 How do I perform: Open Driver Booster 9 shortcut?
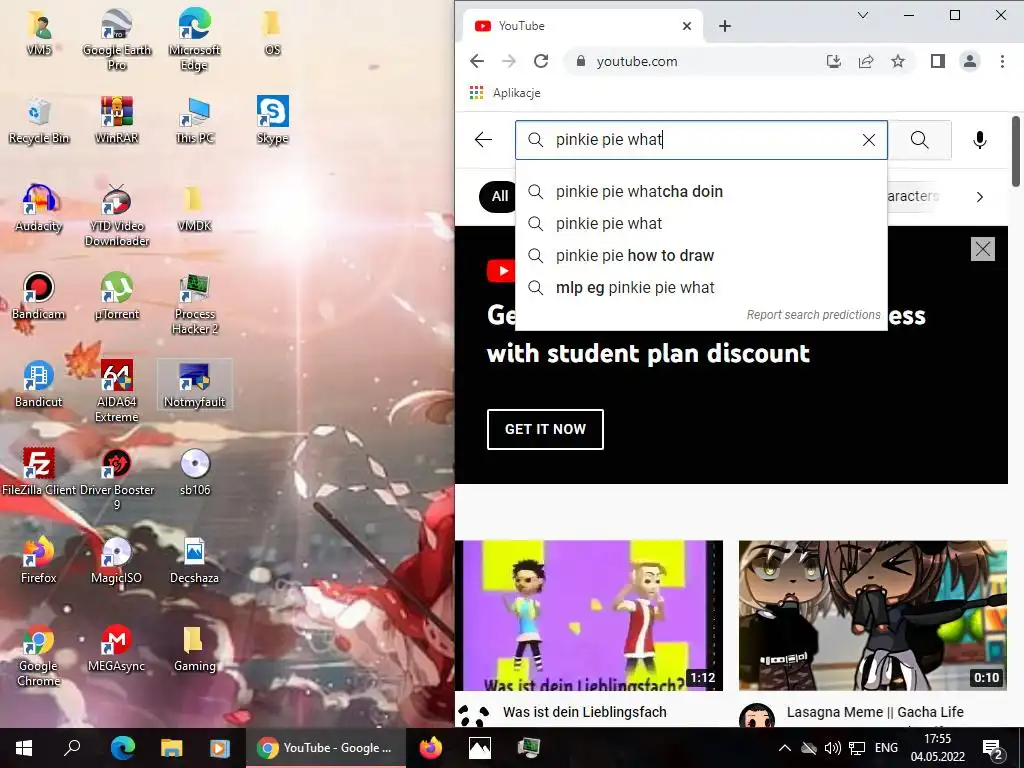pos(116,480)
